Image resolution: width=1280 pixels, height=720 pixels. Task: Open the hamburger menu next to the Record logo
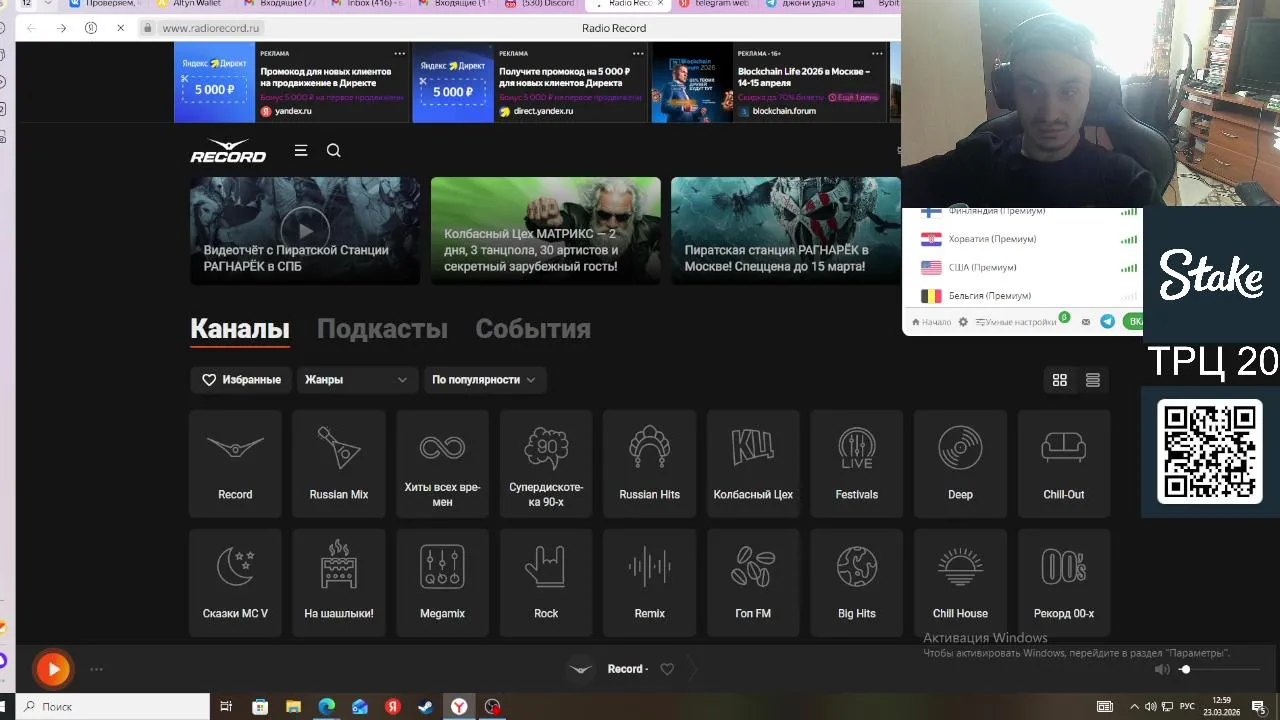[301, 150]
